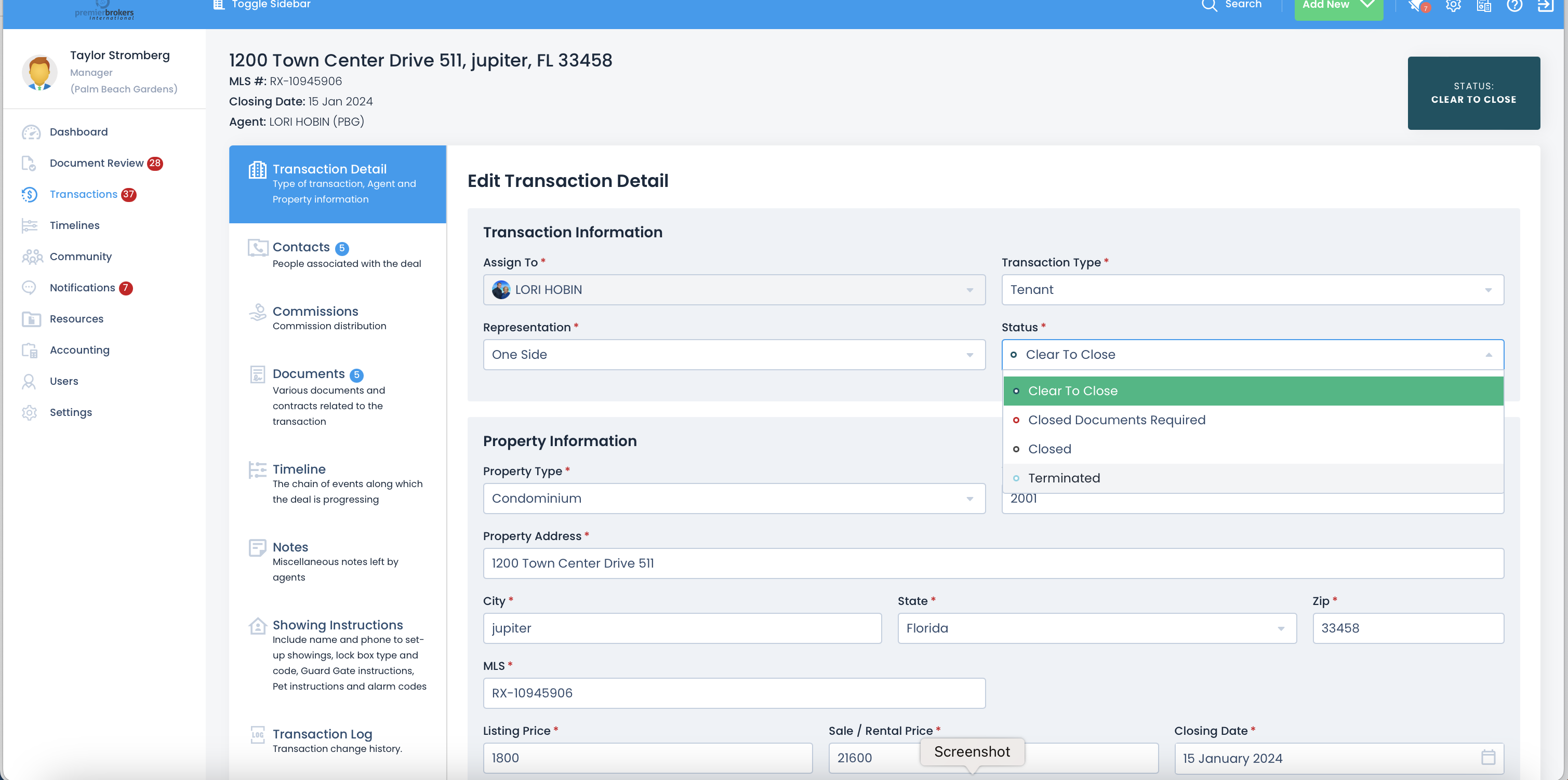The width and height of the screenshot is (1568, 780).
Task: Click the help question mark icon
Action: pos(1514,6)
